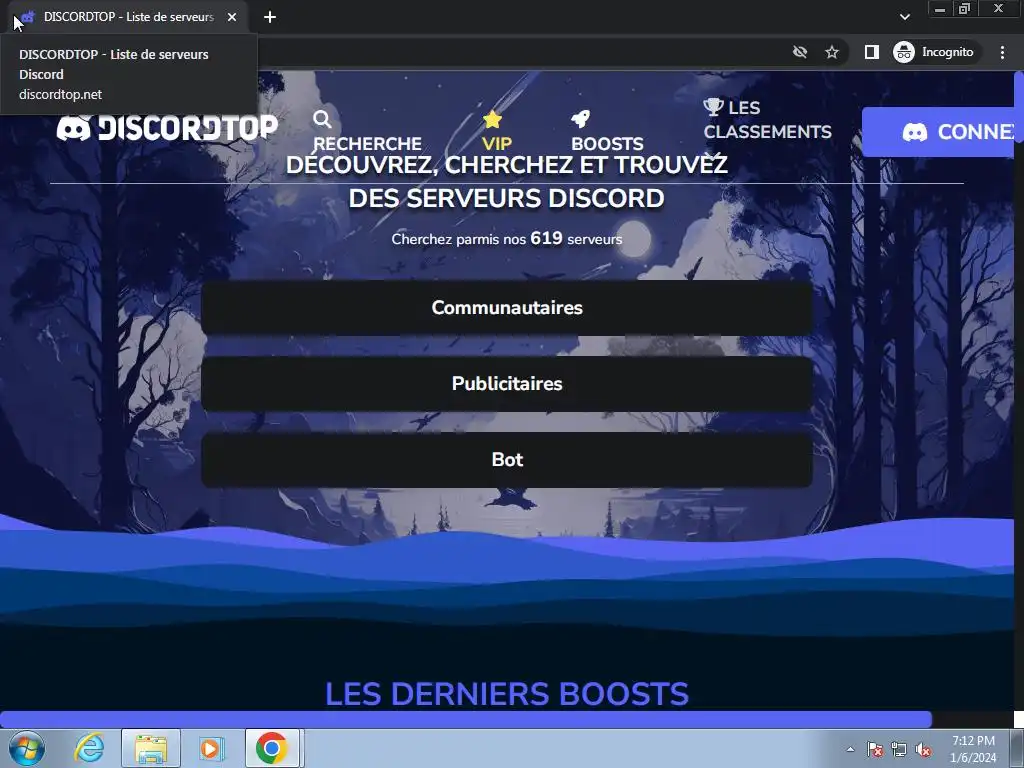Close the DISCORDTOP tab
Viewport: 1024px width, 768px height.
(232, 17)
